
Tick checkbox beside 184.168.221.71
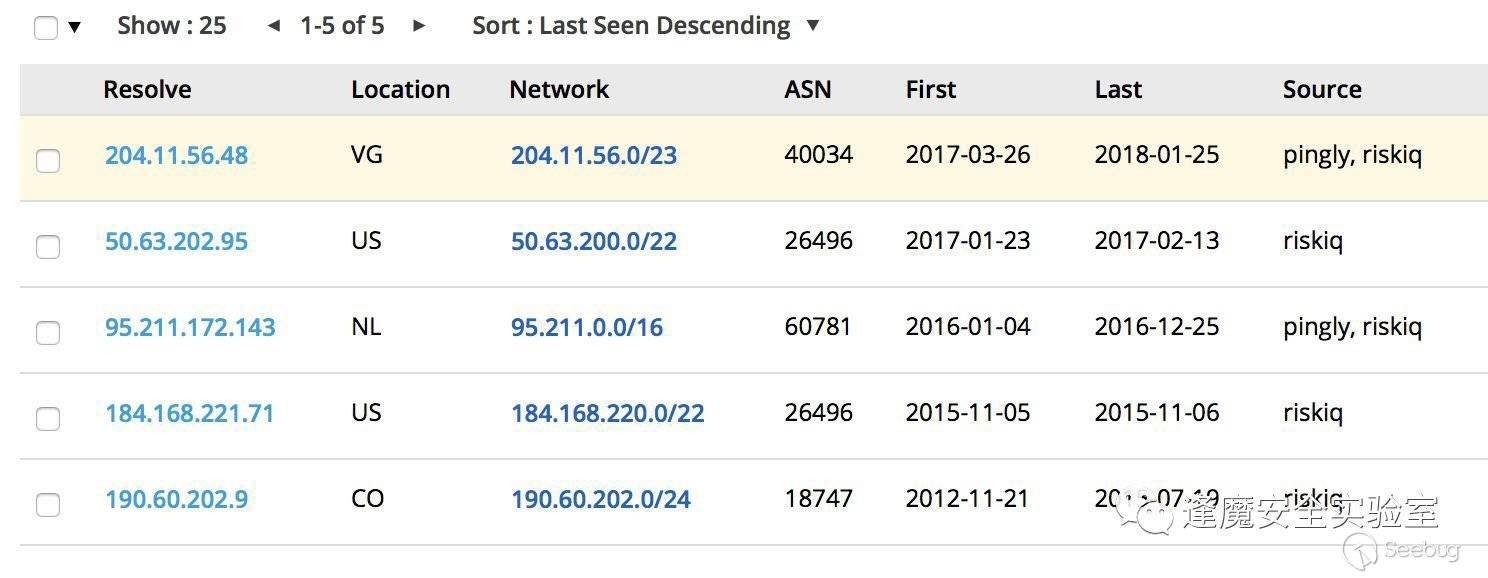(48, 418)
